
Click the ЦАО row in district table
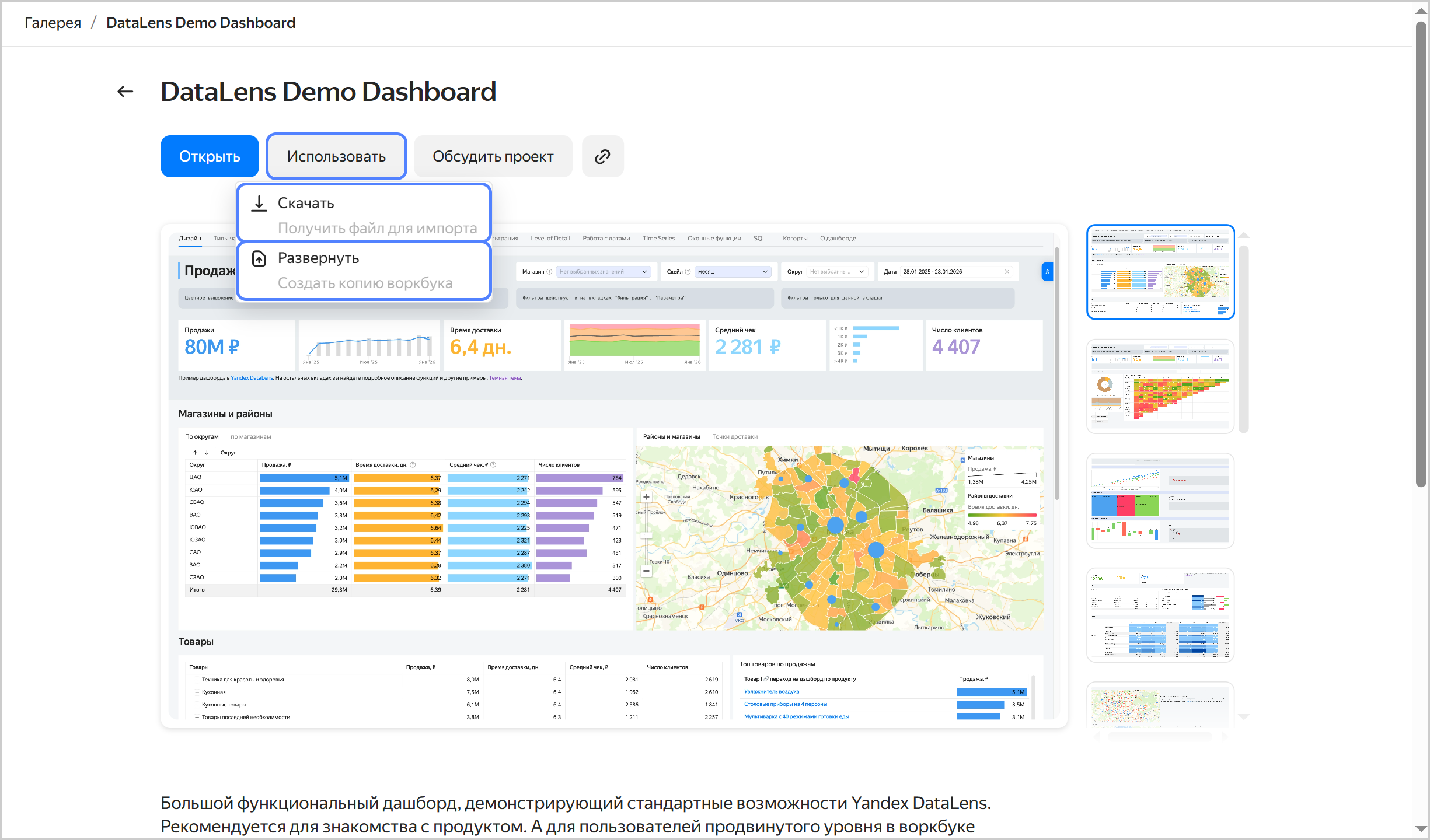[x=404, y=478]
